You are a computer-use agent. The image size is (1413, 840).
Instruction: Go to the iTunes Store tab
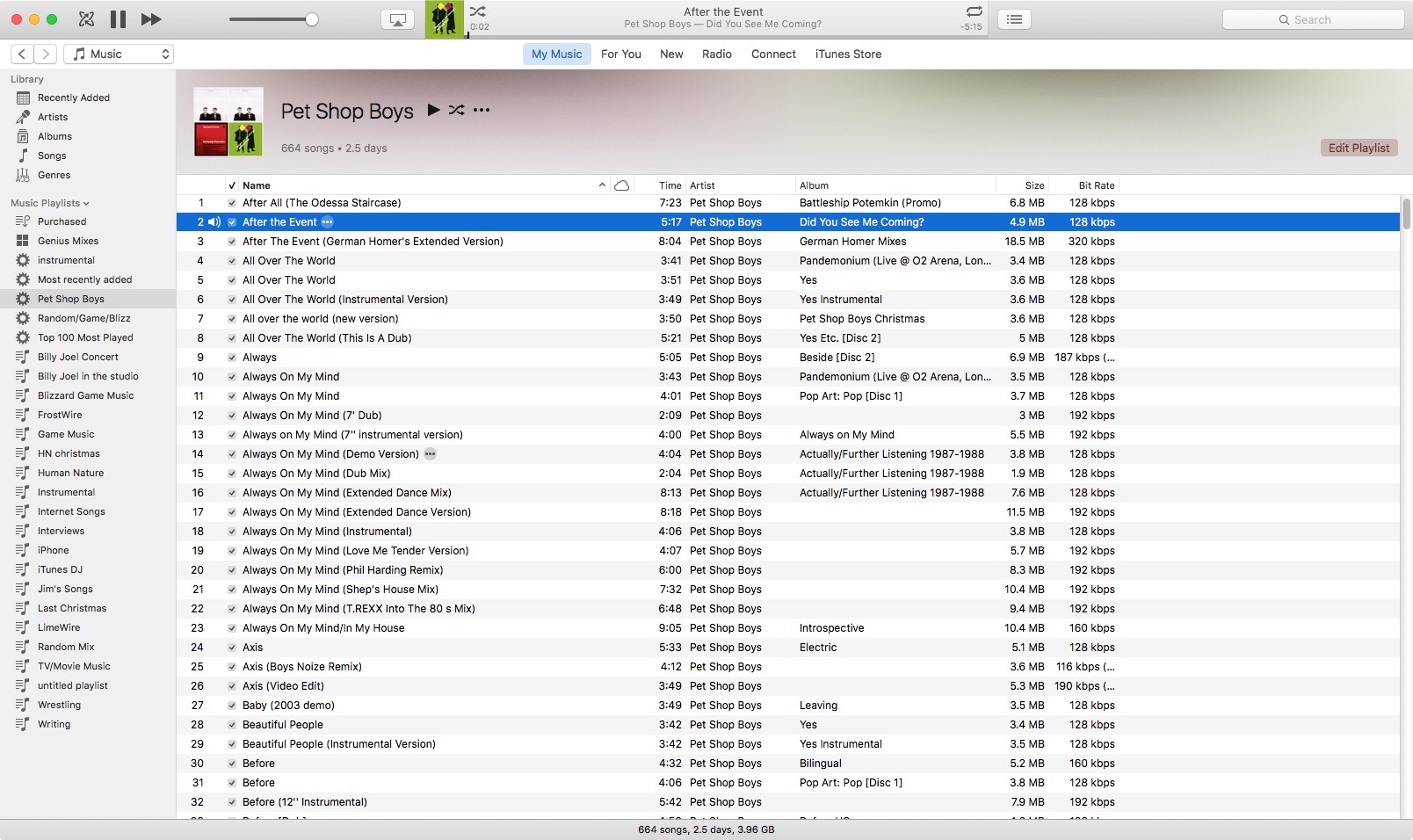click(x=848, y=54)
